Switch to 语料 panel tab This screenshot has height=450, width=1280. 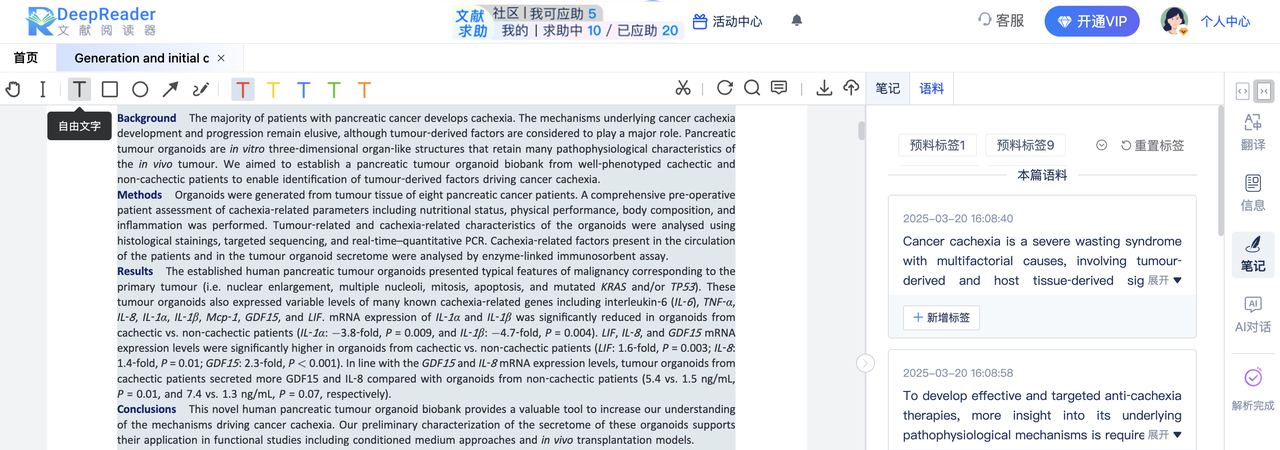[x=931, y=88]
